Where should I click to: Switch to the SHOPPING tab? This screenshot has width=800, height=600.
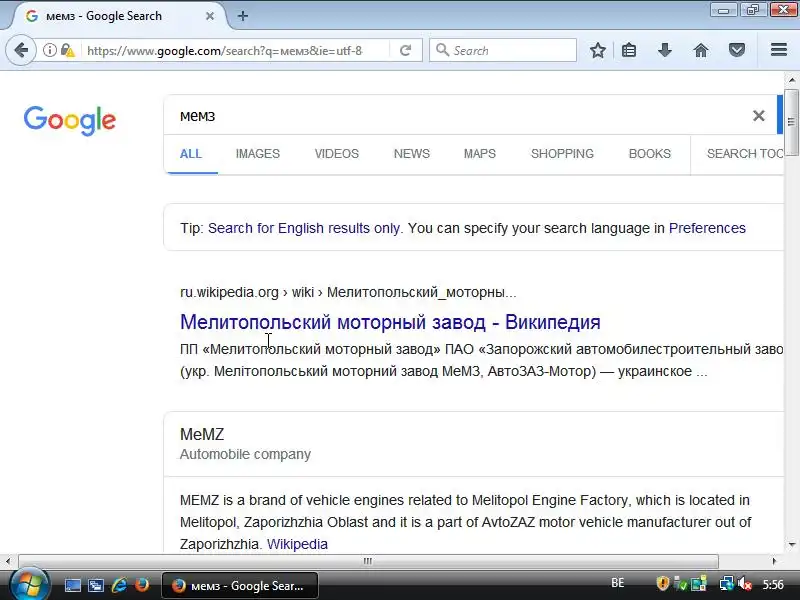tap(562, 154)
